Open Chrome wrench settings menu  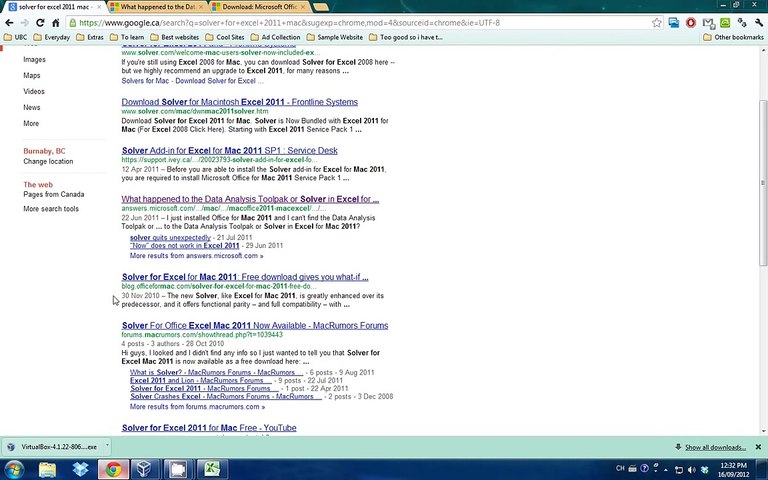(759, 23)
